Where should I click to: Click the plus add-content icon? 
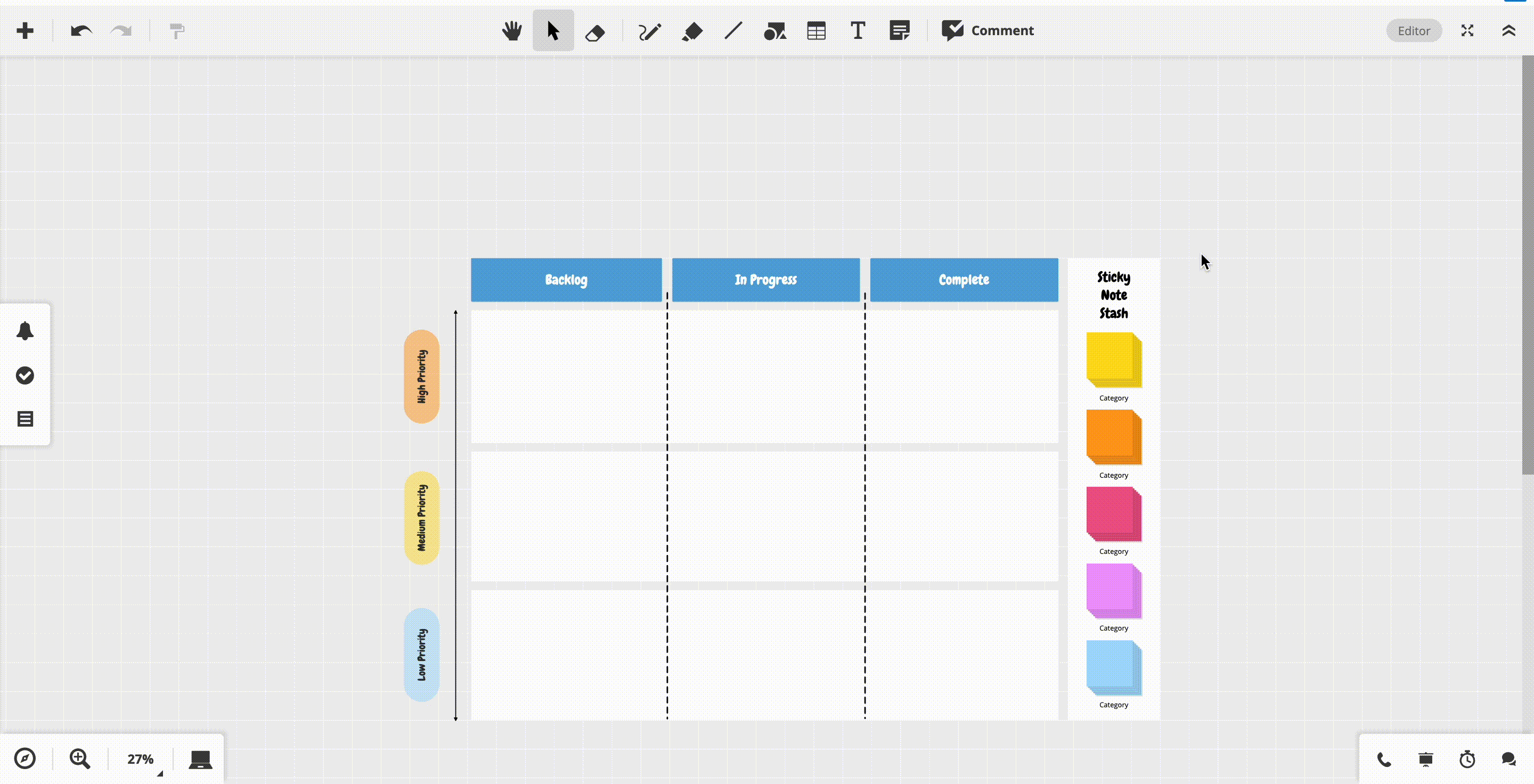25,31
